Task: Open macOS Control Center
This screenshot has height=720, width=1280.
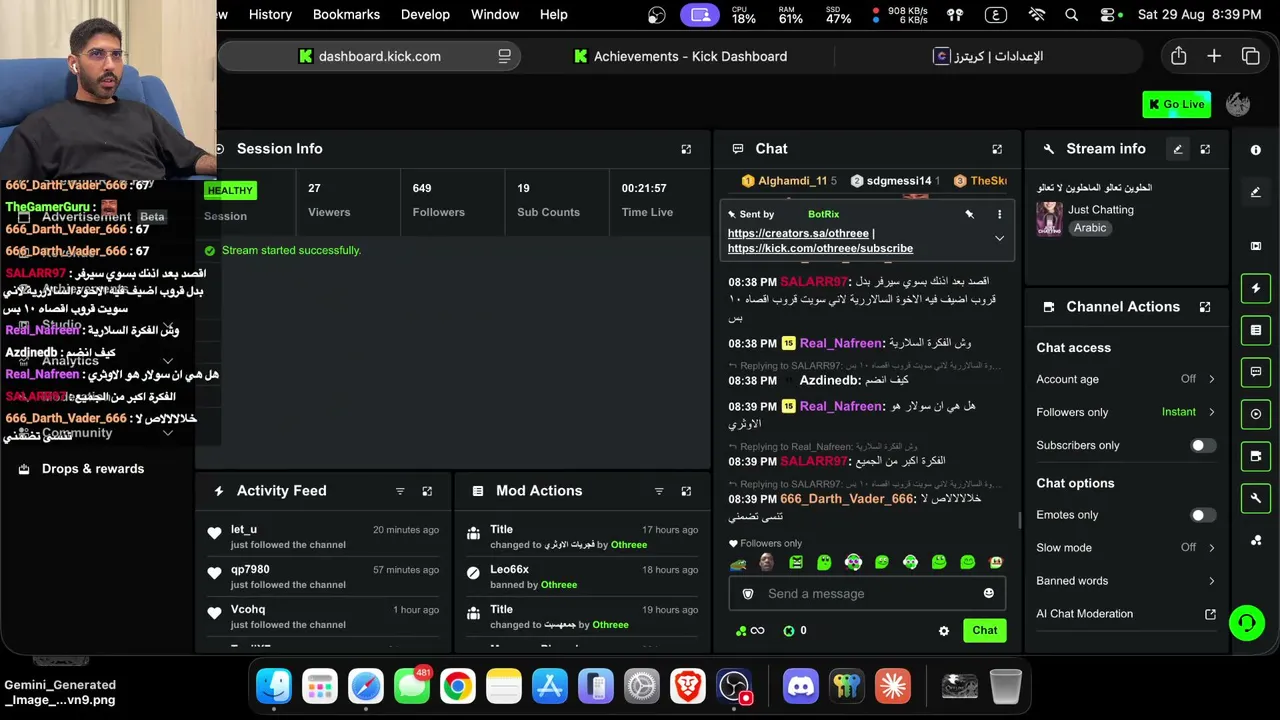Action: click(1108, 14)
